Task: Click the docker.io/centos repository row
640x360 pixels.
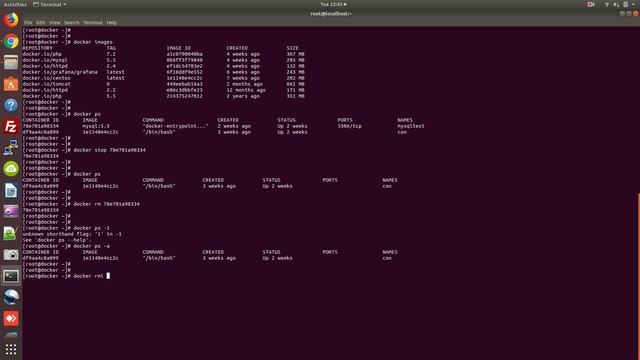Action: click(163, 78)
